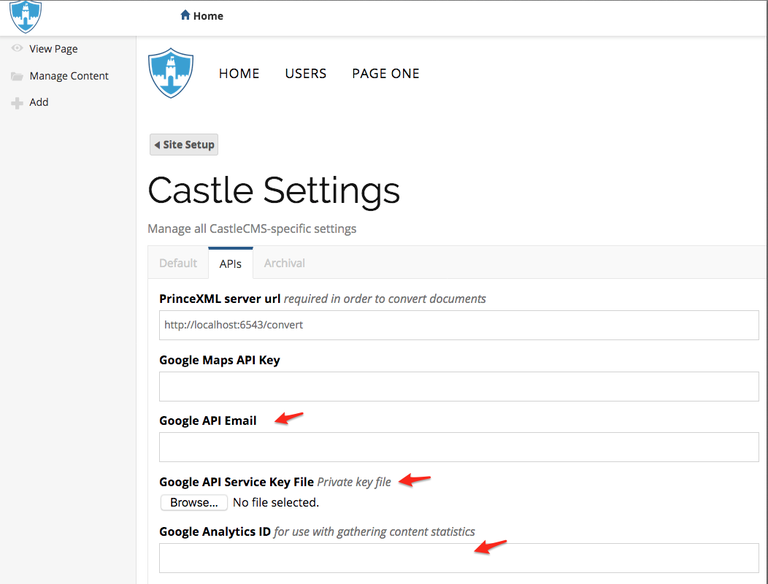Viewport: 768px width, 584px height.
Task: Click the Manage Content folder icon
Action: 17,76
